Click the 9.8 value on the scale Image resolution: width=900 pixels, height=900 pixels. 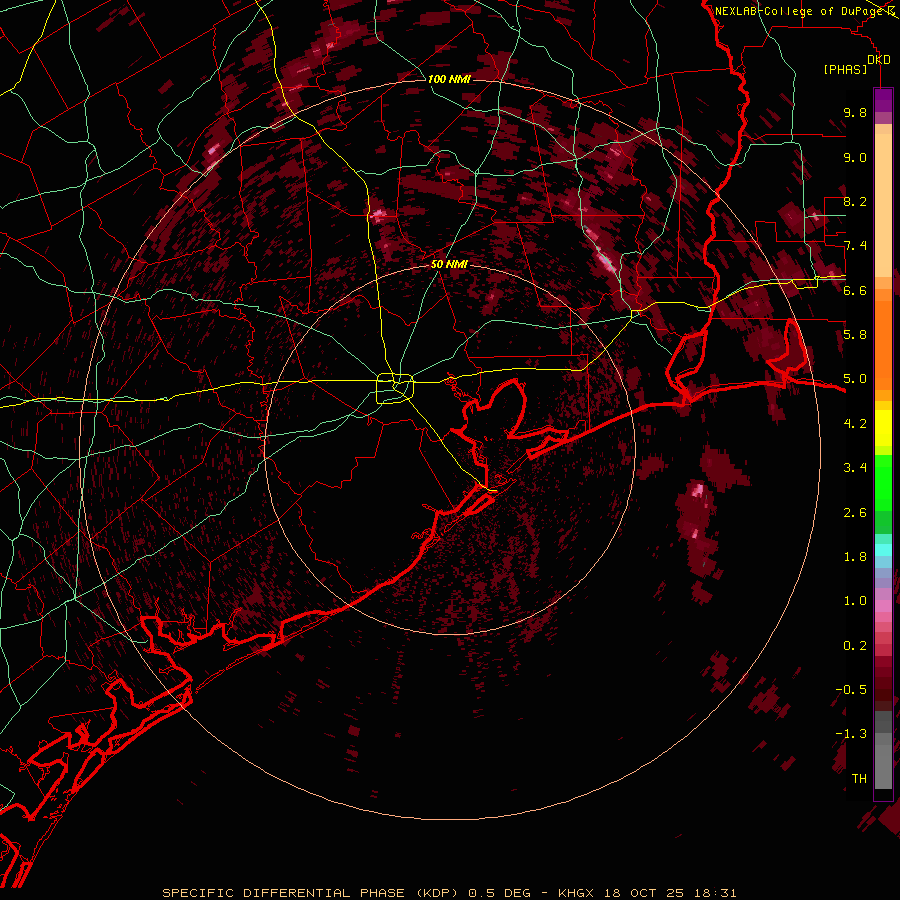coord(855,112)
